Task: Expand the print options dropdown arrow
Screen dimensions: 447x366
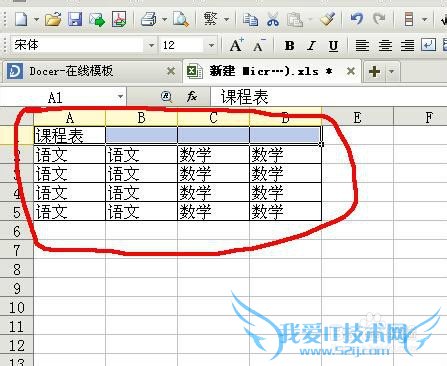Action: 164,19
